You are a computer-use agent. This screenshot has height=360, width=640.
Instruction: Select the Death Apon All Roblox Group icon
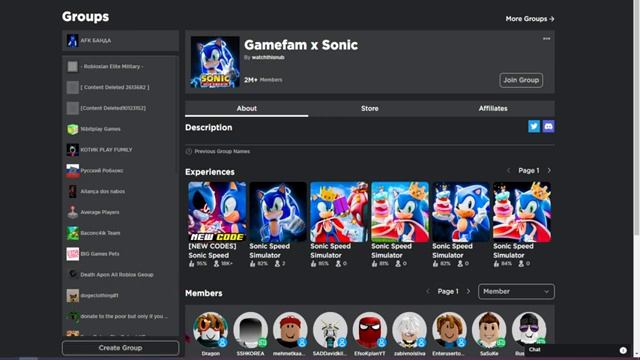click(72, 274)
